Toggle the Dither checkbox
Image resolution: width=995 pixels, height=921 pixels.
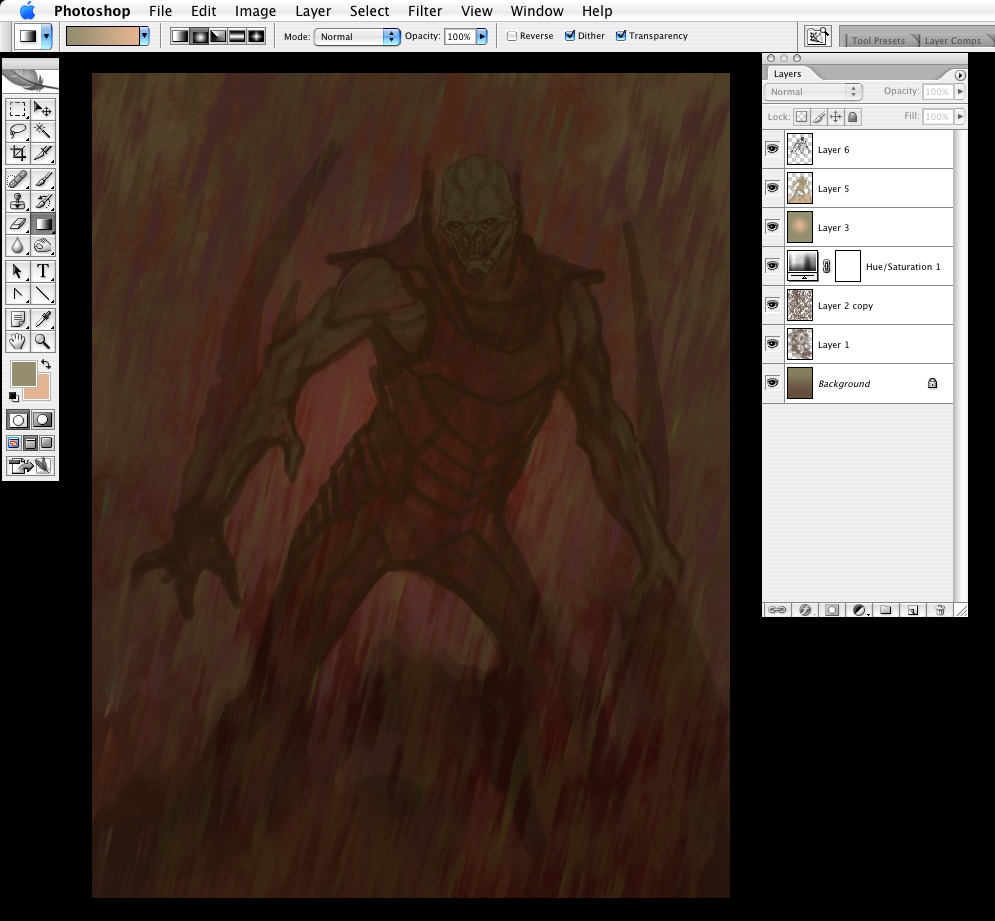pos(570,36)
